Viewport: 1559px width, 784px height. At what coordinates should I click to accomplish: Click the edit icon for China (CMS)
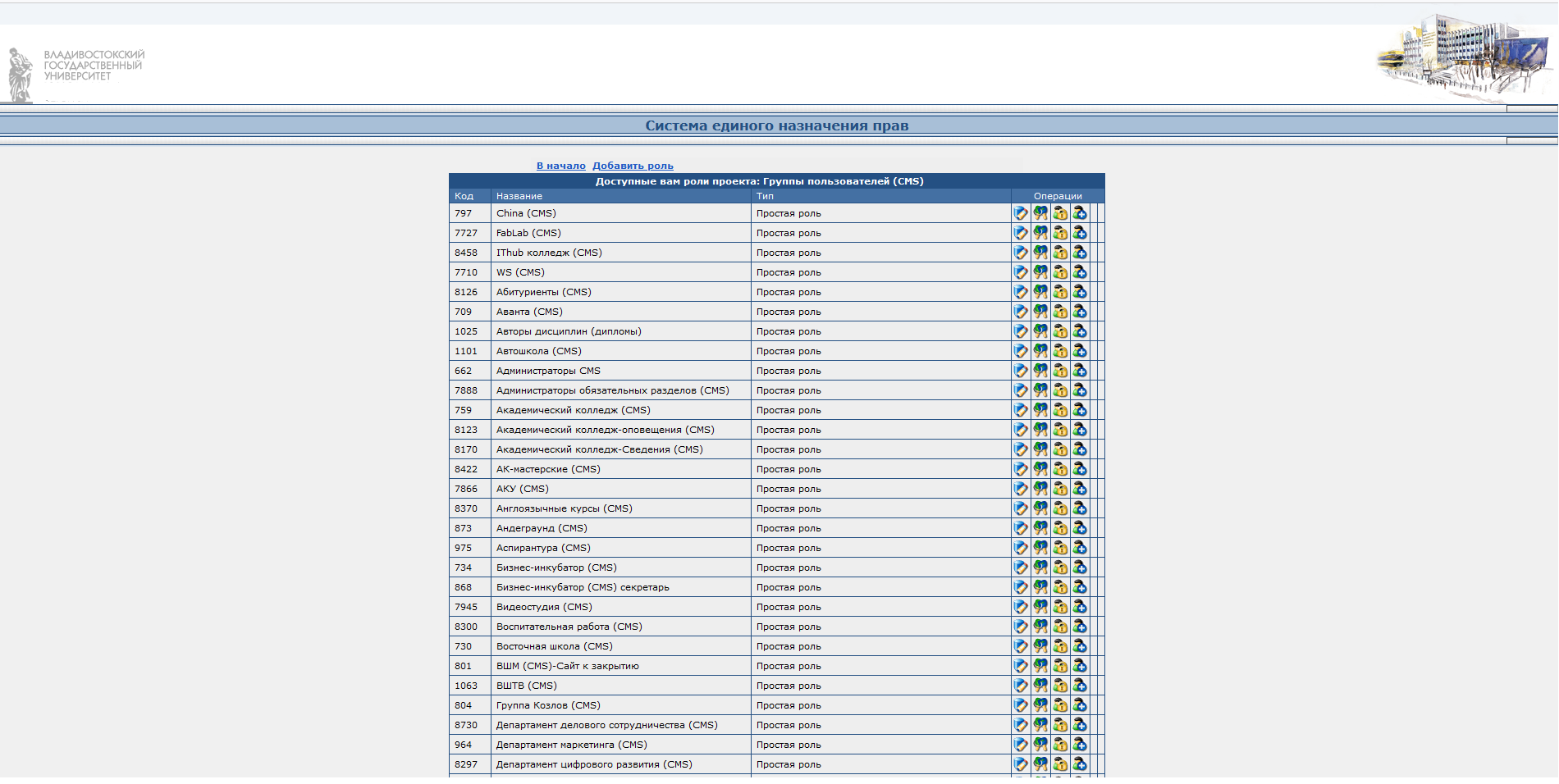pyautogui.click(x=1020, y=213)
